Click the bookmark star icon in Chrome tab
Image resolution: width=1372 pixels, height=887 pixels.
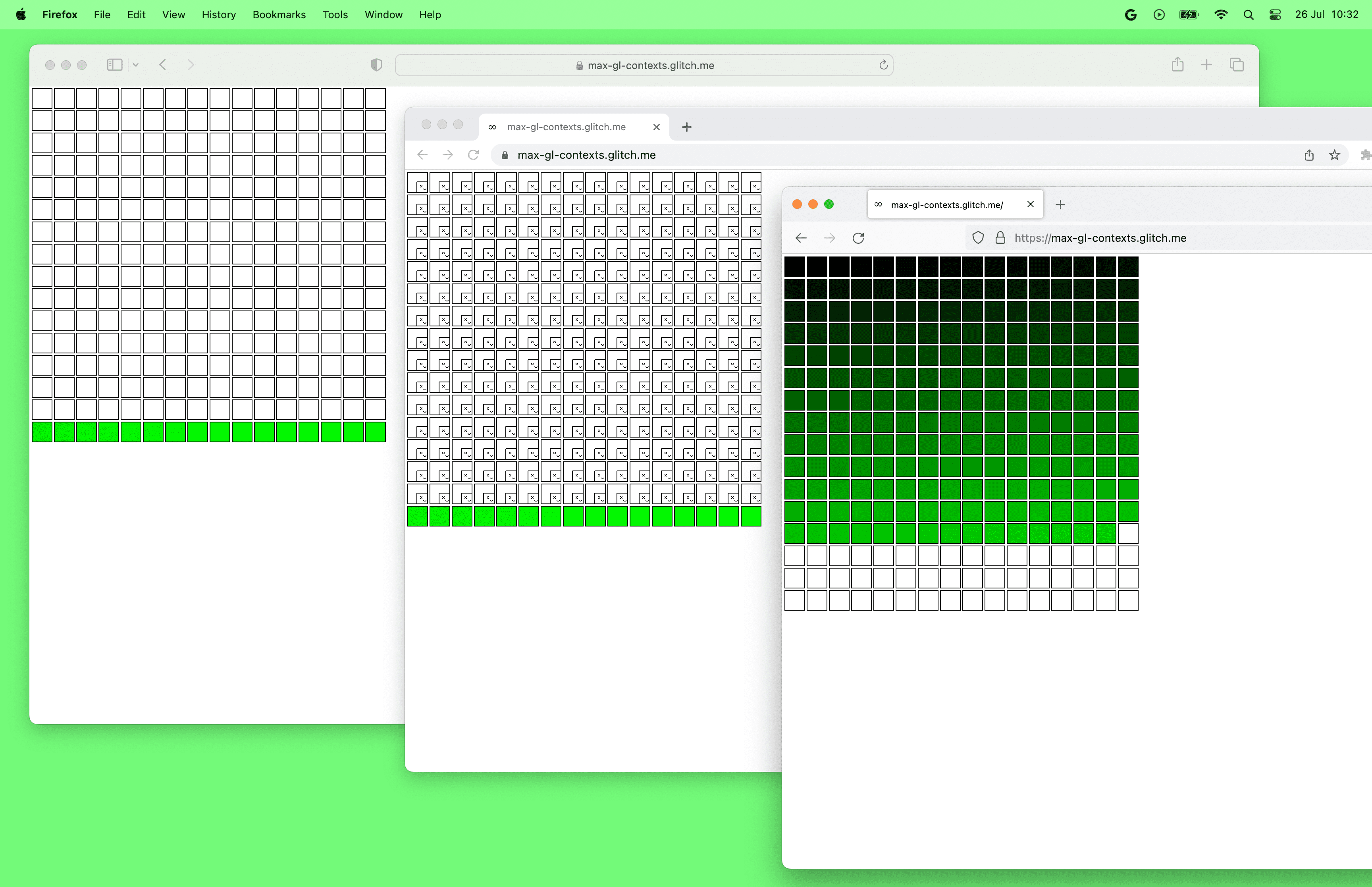pyautogui.click(x=1335, y=155)
